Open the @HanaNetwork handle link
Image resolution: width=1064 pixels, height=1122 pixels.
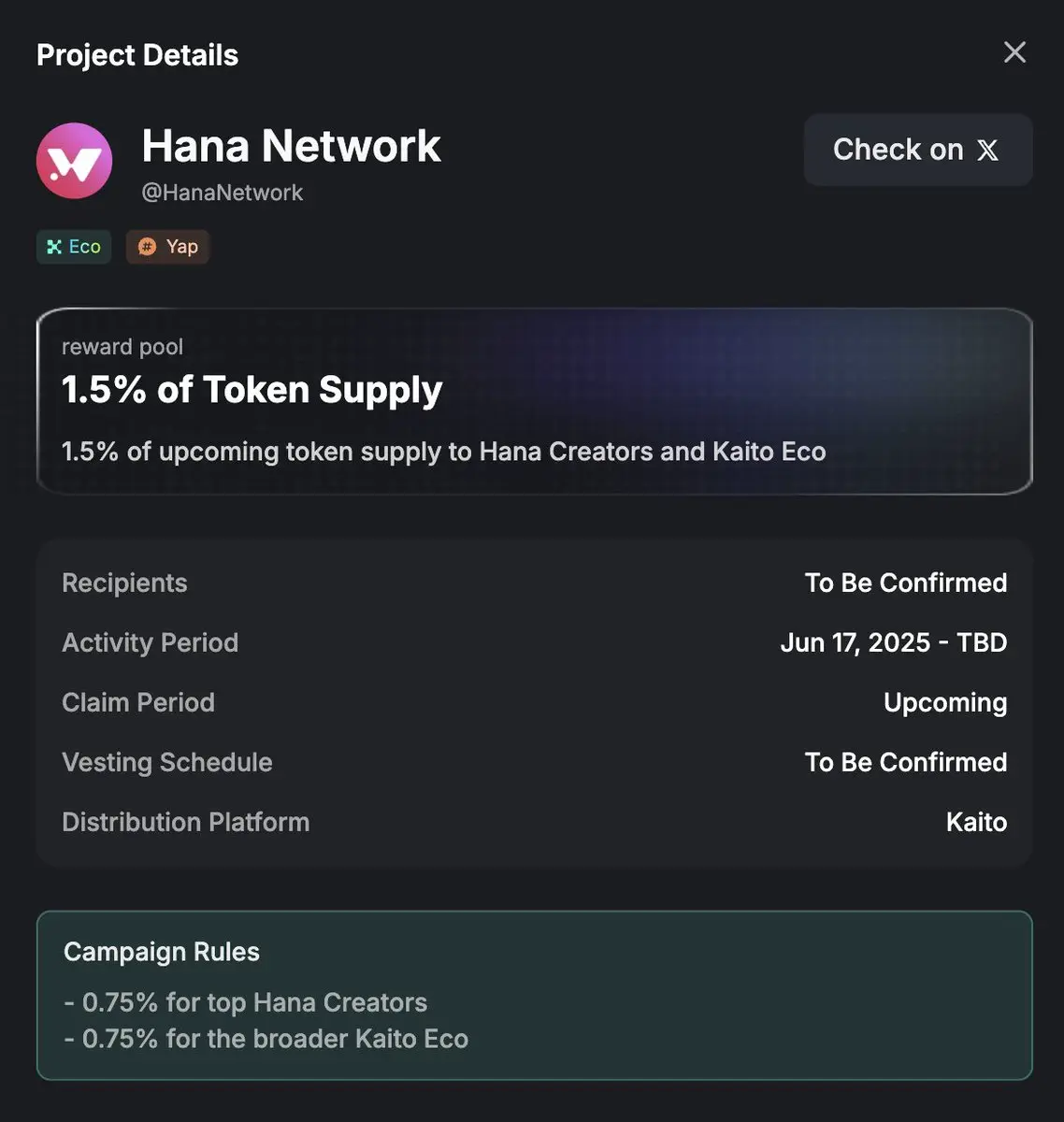pos(222,193)
